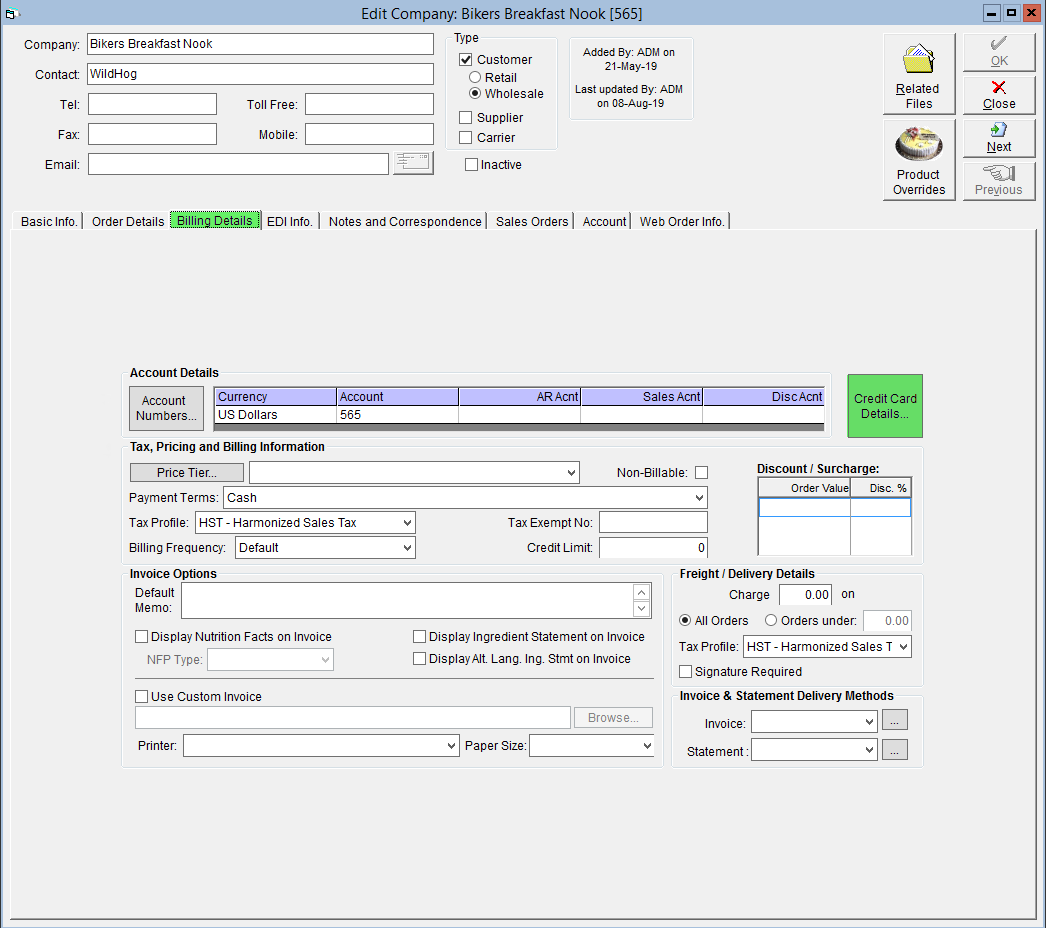Screen dimensions: 1046x928
Task: Click the Company name field
Action: click(x=260, y=44)
